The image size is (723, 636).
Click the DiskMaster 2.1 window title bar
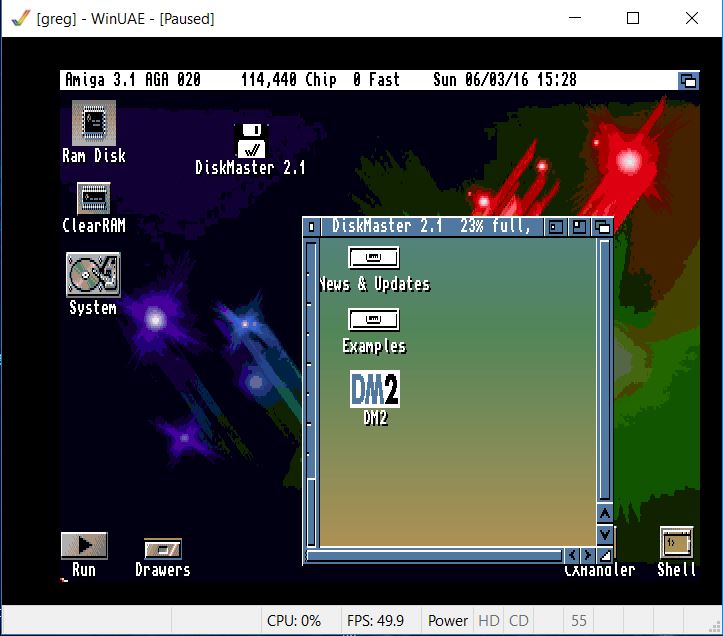432,226
